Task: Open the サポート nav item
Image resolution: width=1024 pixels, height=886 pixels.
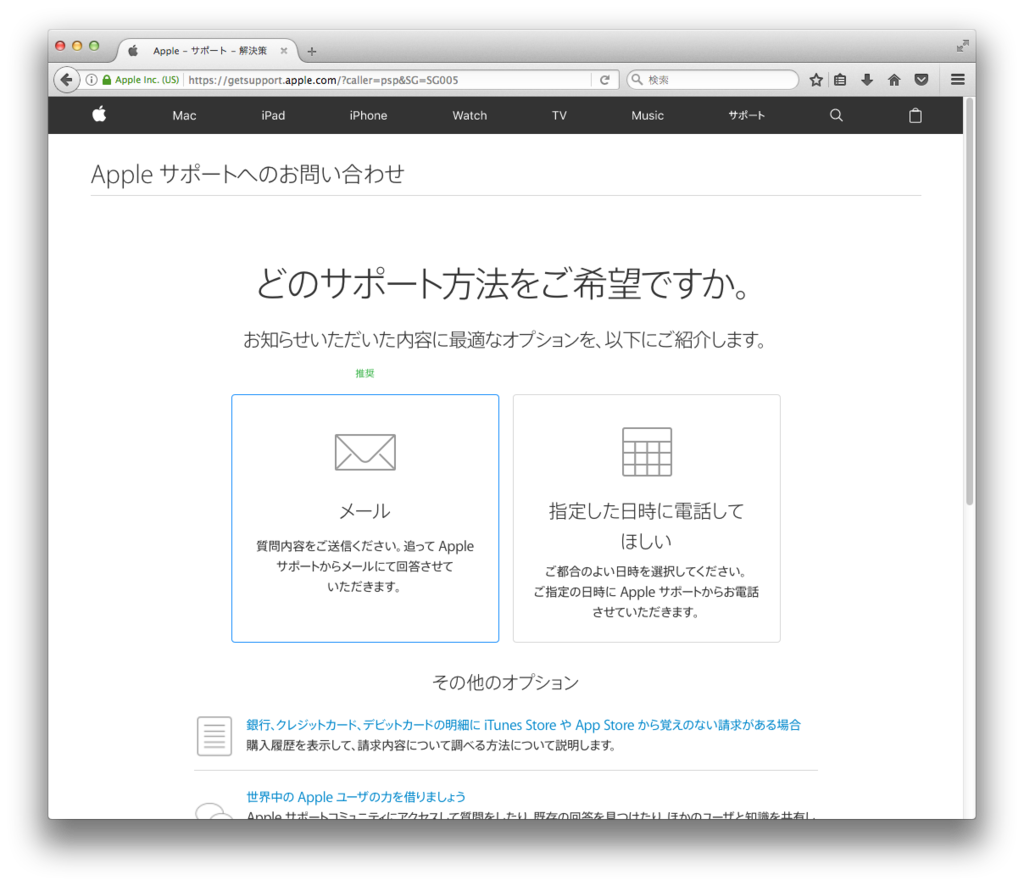Action: (x=746, y=116)
